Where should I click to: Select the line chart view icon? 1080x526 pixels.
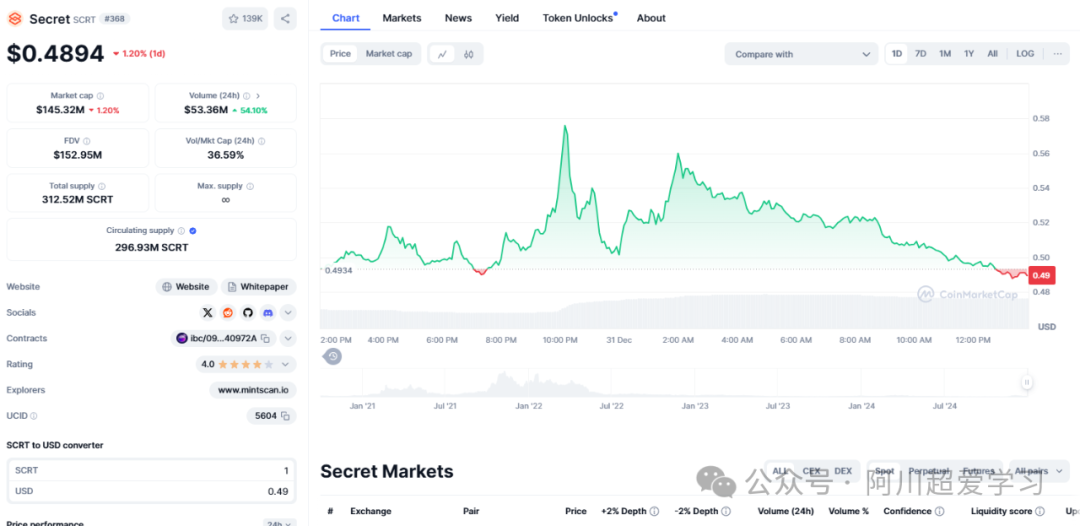(x=442, y=54)
